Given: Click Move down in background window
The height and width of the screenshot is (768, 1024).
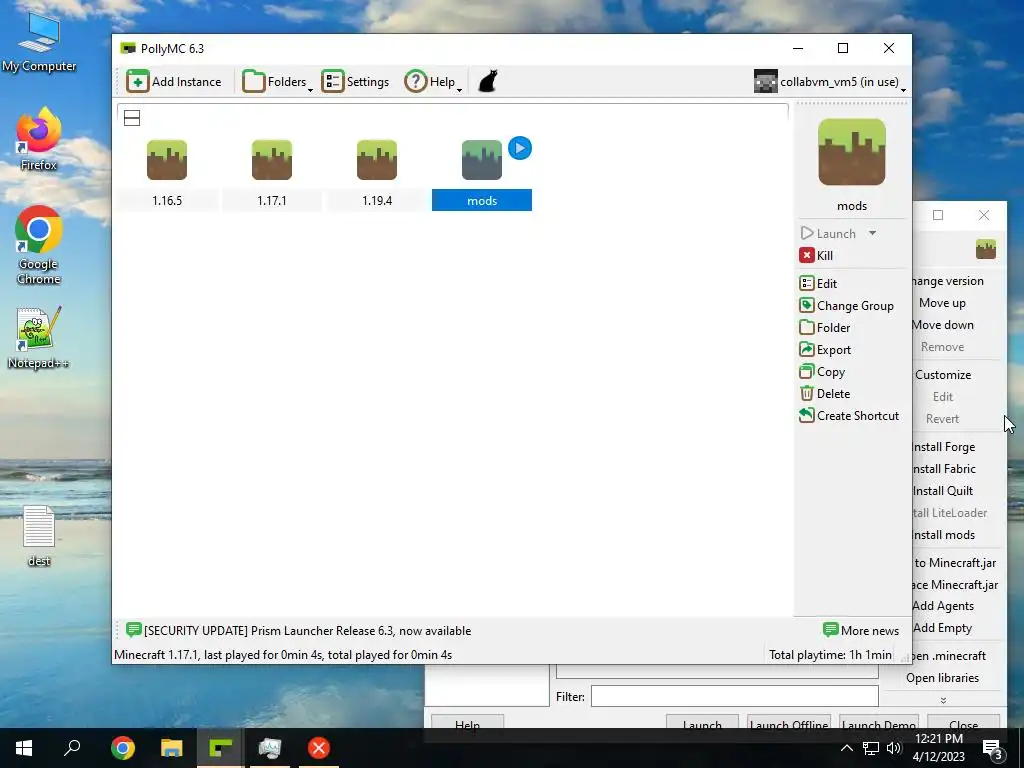Looking at the screenshot, I should 943,325.
